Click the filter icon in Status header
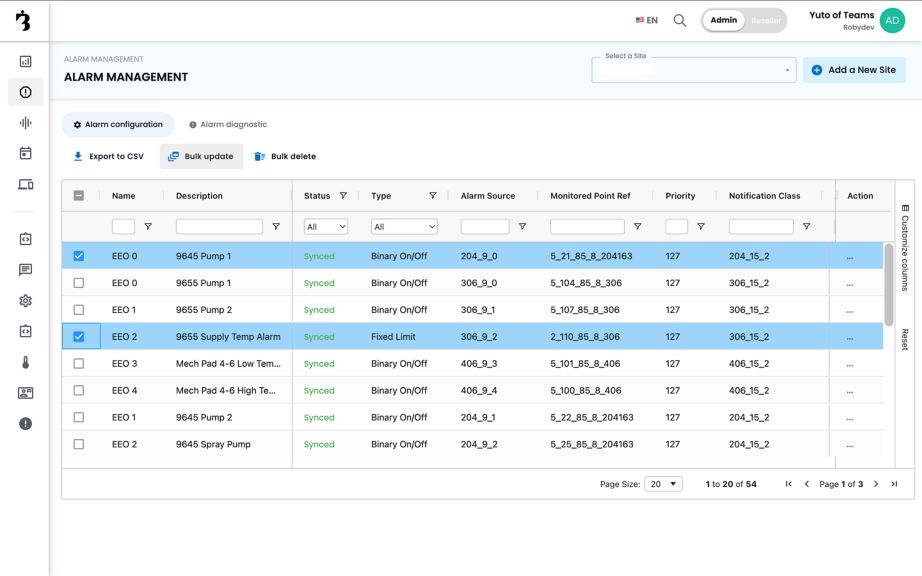 tap(343, 196)
